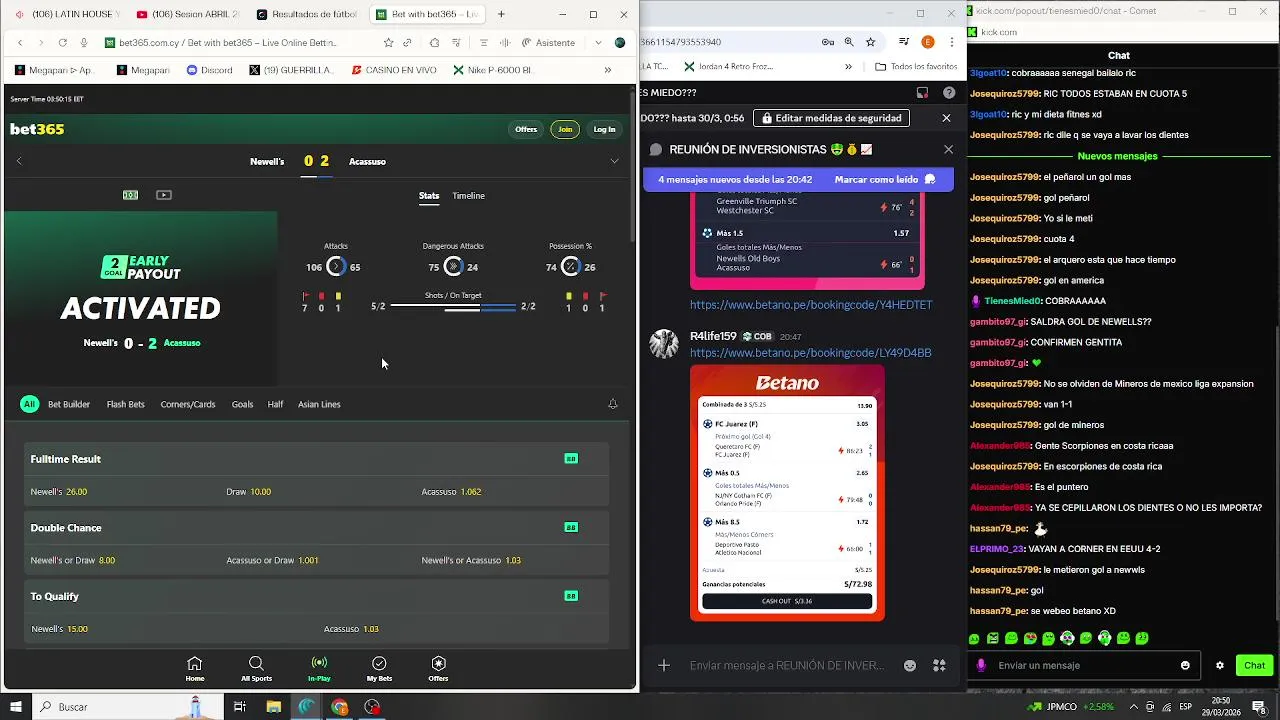Click the Enviar un mensaje Kick input
This screenshot has height=720, width=1280.
point(1086,666)
